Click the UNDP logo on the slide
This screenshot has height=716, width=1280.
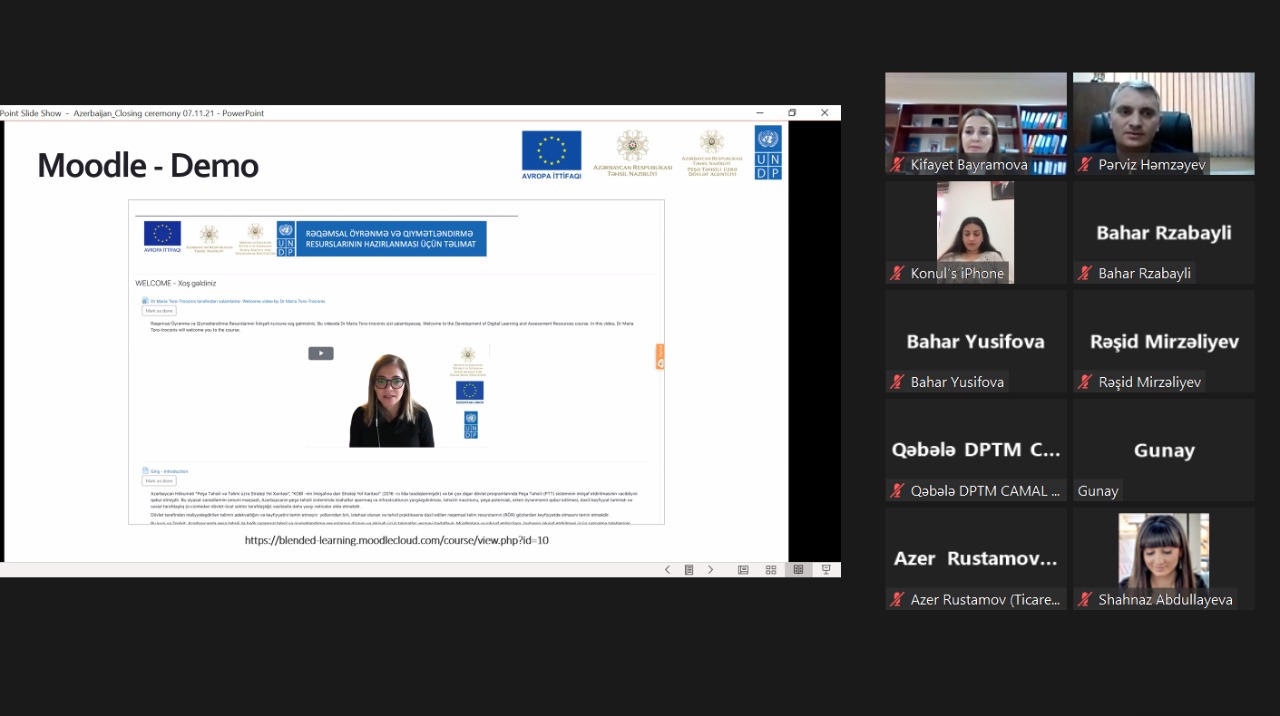pyautogui.click(x=768, y=152)
